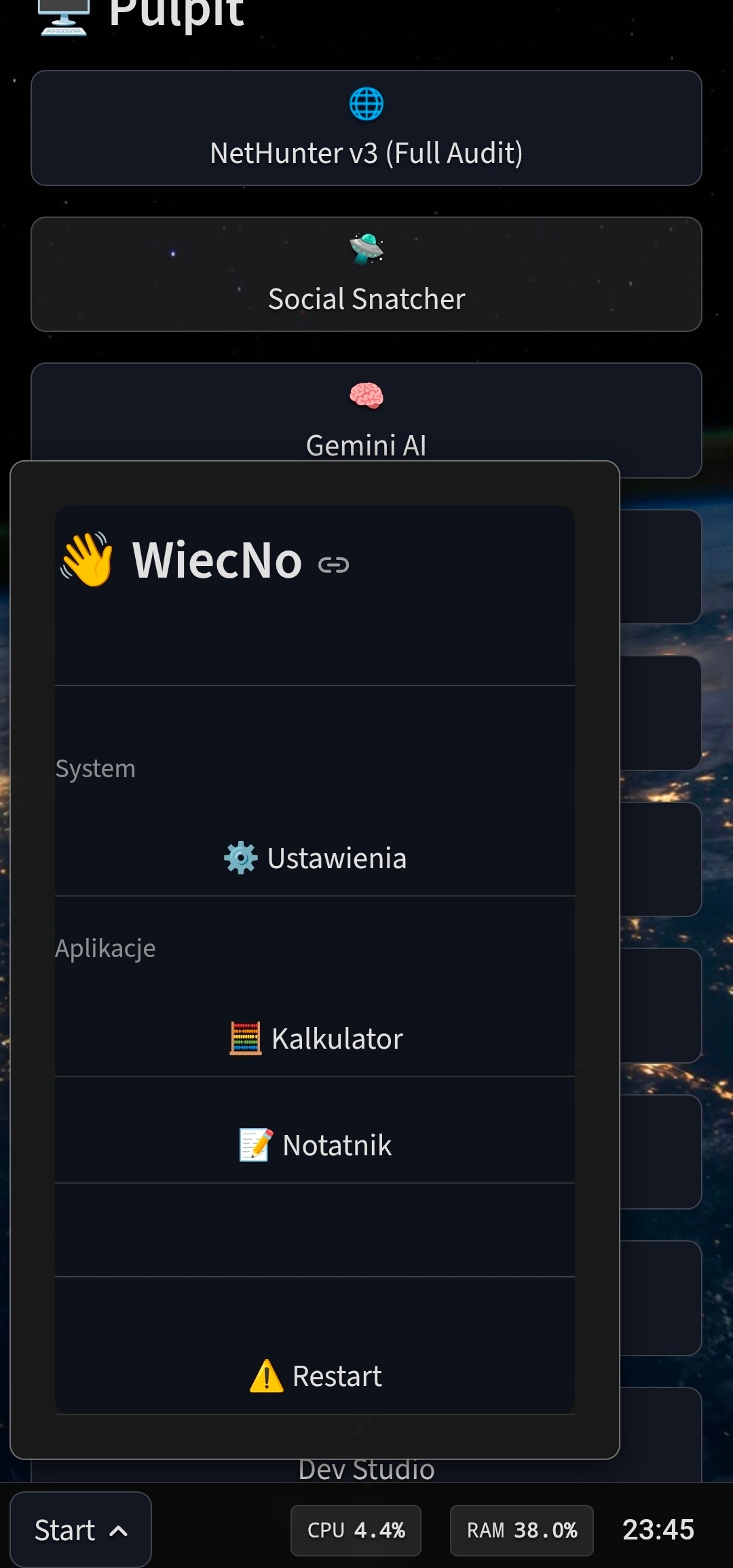Open Notatnik from the start menu
Screen dimensions: 733x1568
(315, 1145)
